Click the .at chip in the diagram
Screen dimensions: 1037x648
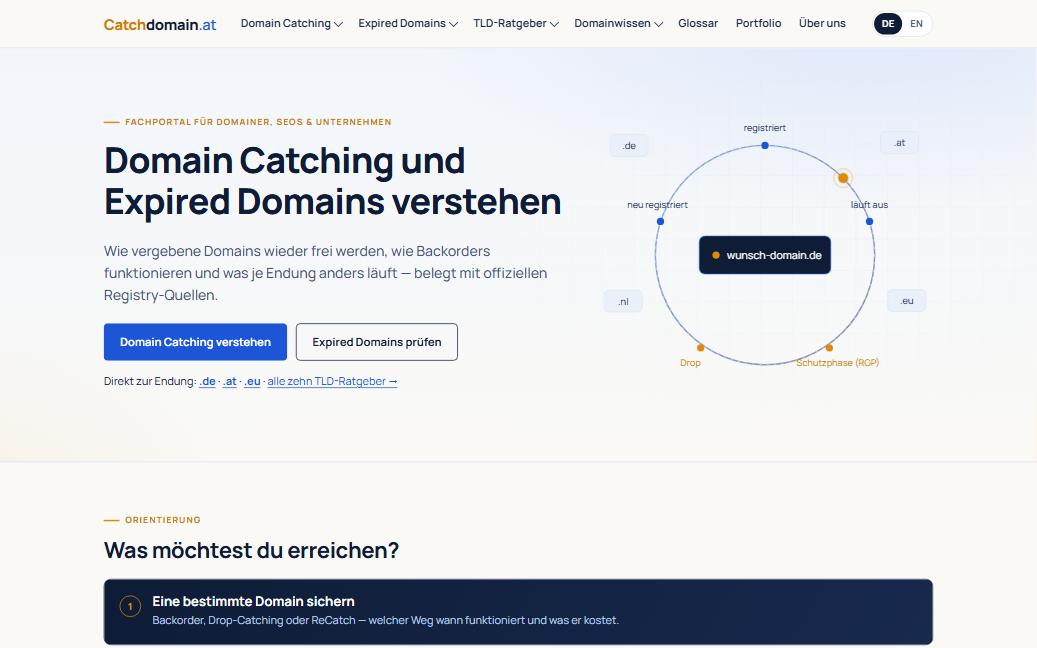point(899,143)
